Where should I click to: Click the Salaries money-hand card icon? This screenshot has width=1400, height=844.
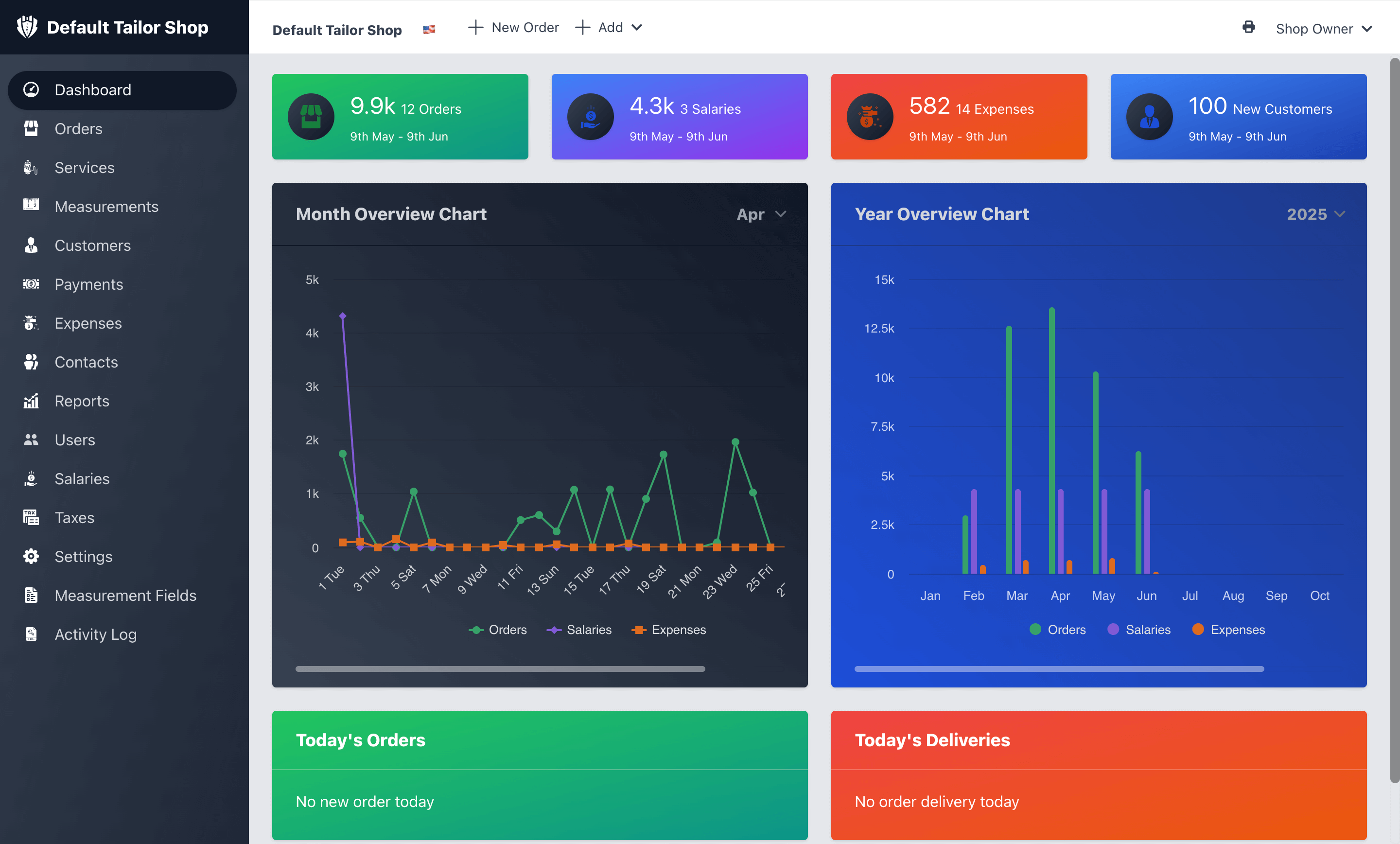(590, 117)
